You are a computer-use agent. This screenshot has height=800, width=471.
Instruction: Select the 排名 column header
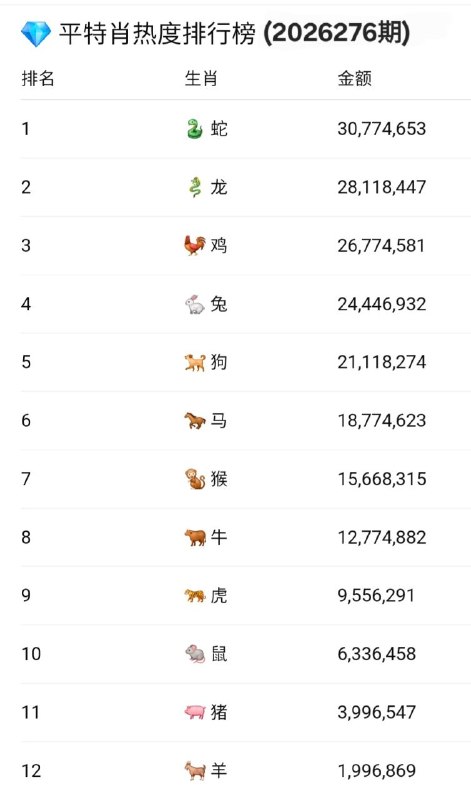pos(38,79)
